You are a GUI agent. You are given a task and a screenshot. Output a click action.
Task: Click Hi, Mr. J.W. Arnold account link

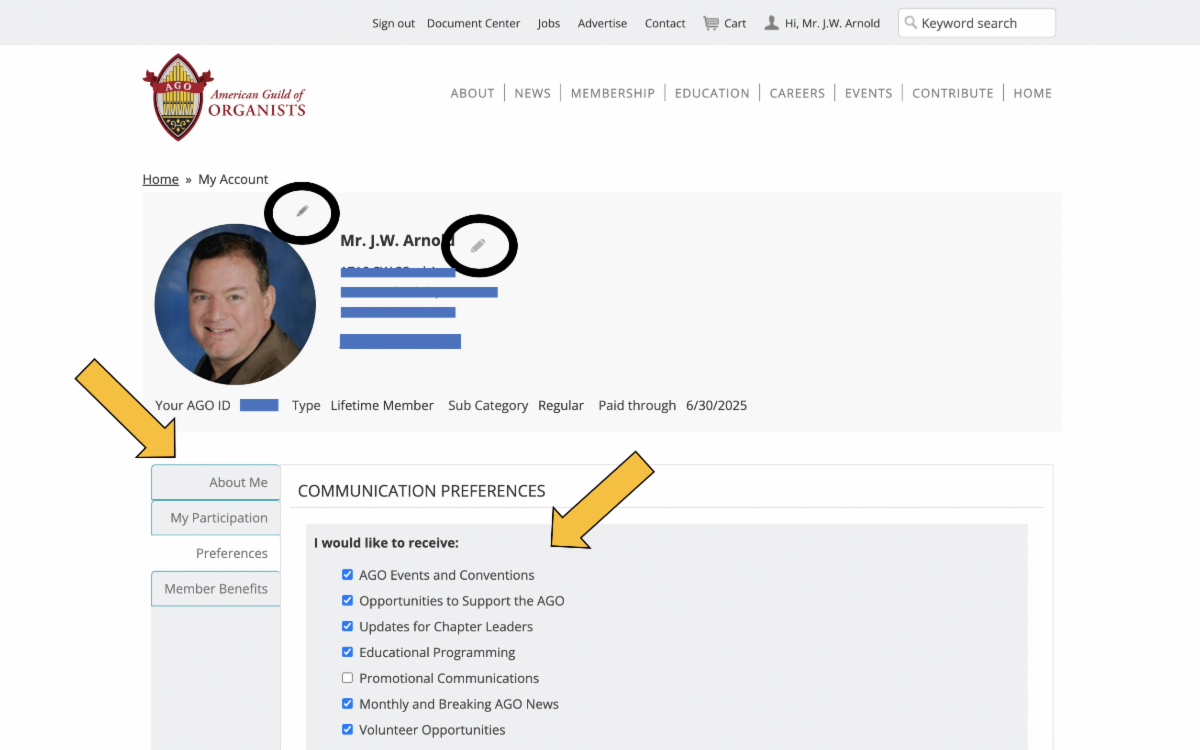click(x=832, y=23)
